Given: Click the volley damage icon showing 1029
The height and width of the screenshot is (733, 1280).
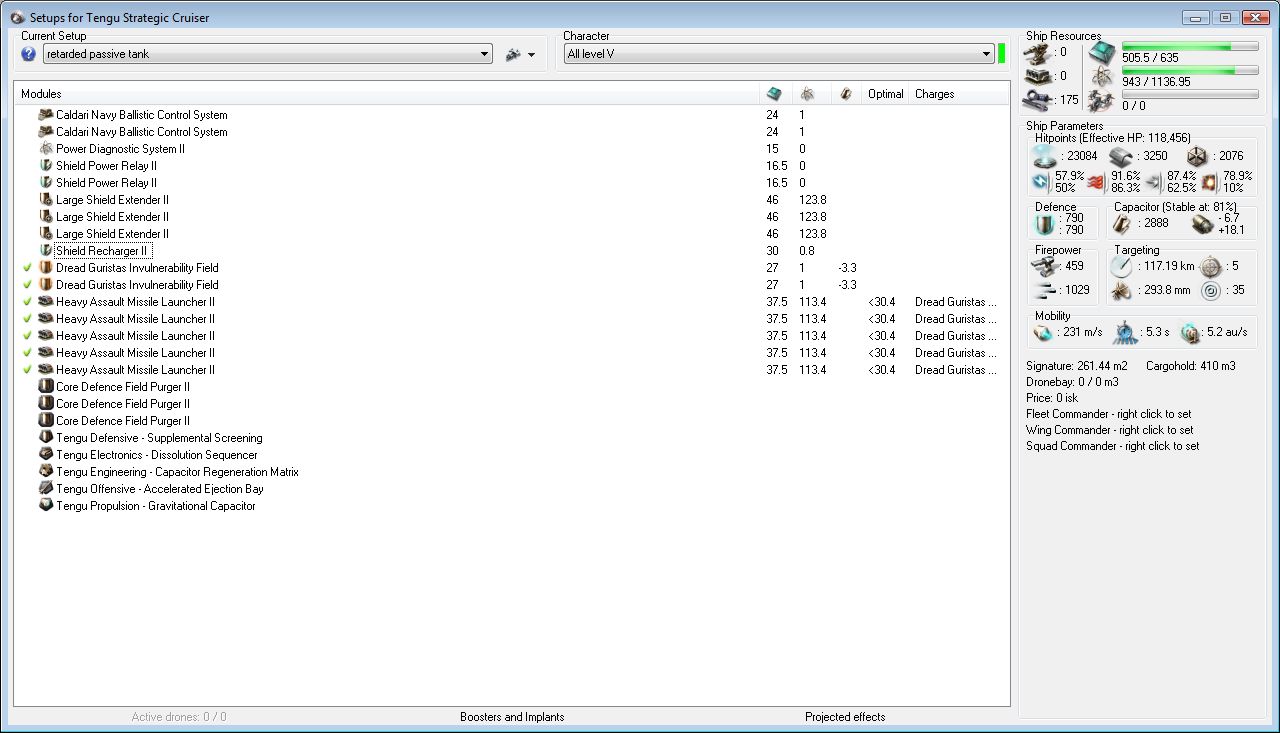Looking at the screenshot, I should click(x=1047, y=290).
